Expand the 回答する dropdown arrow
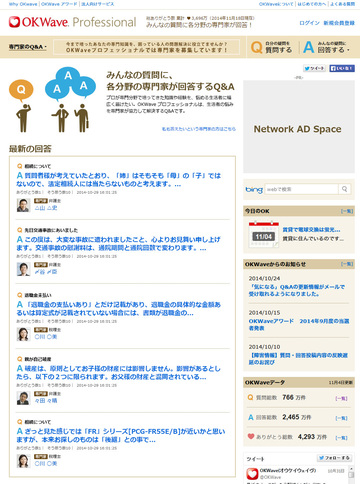 pos(348,50)
